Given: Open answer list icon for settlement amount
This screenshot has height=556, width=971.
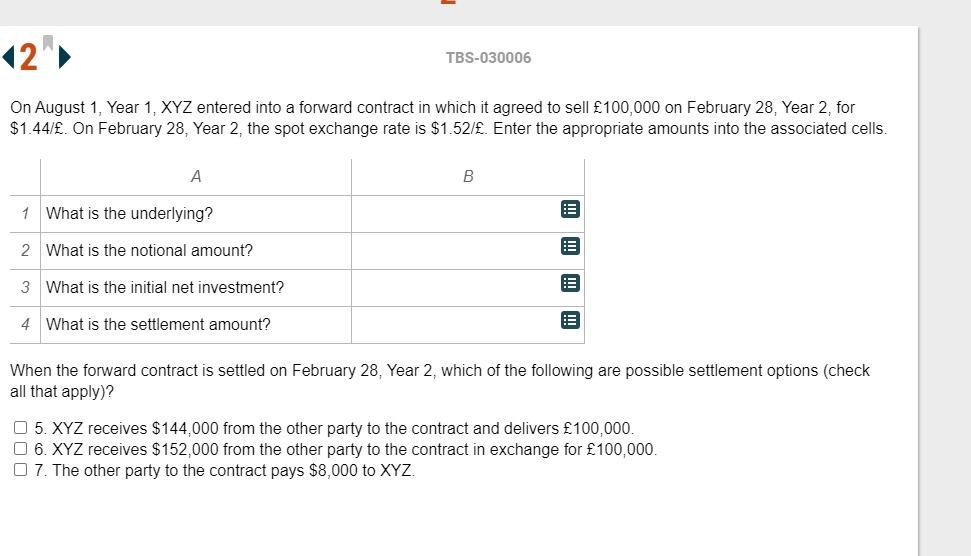Looking at the screenshot, I should [x=570, y=320].
